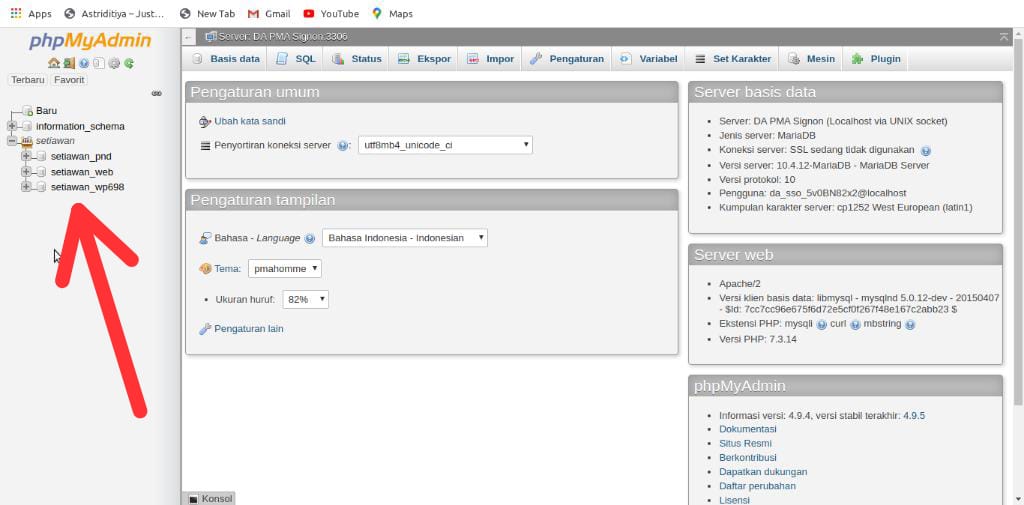The height and width of the screenshot is (505, 1024).
Task: Expand the setiawan_web database node
Action: tap(26, 171)
